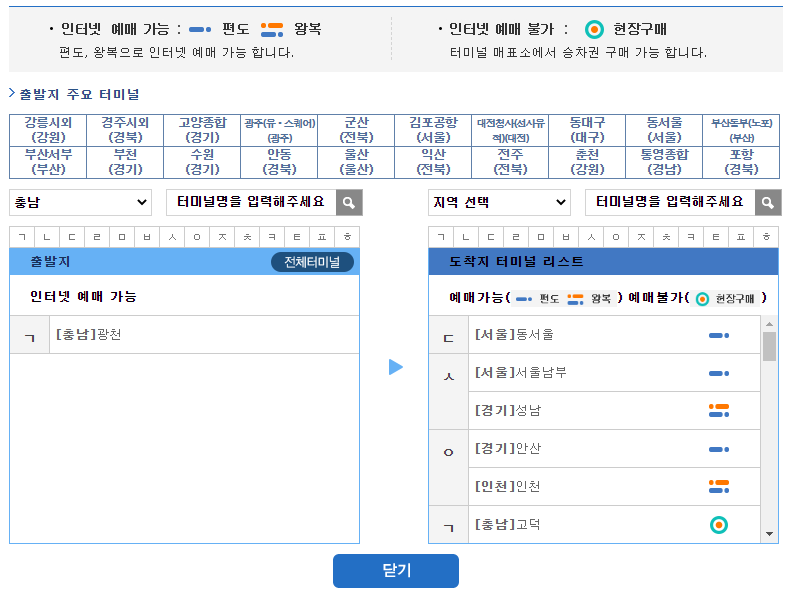
Task: Click the arrival list scrollbar thumb
Action: coord(769,347)
